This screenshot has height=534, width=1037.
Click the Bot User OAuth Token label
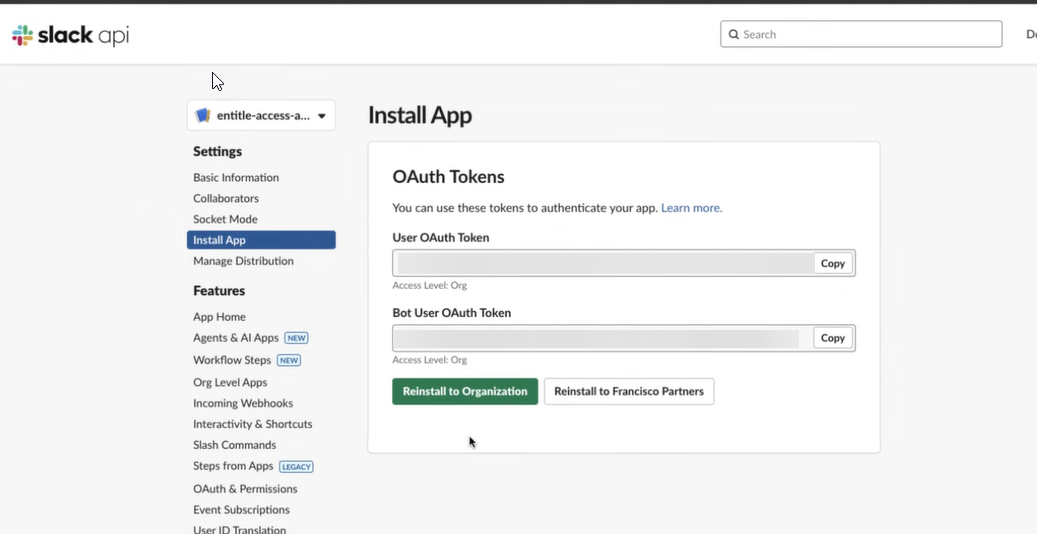tap(452, 312)
